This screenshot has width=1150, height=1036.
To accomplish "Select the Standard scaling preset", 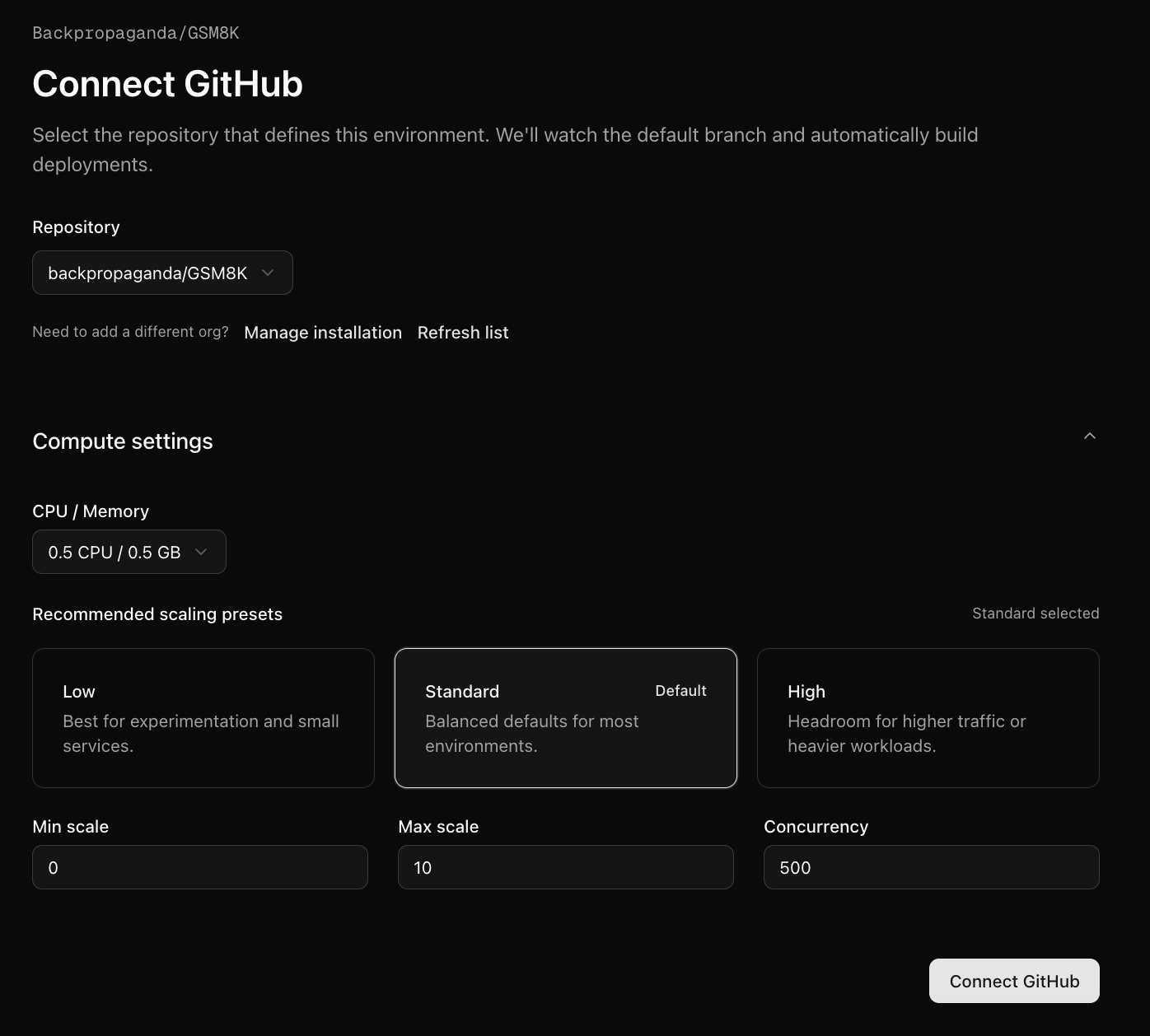I will (x=565, y=717).
